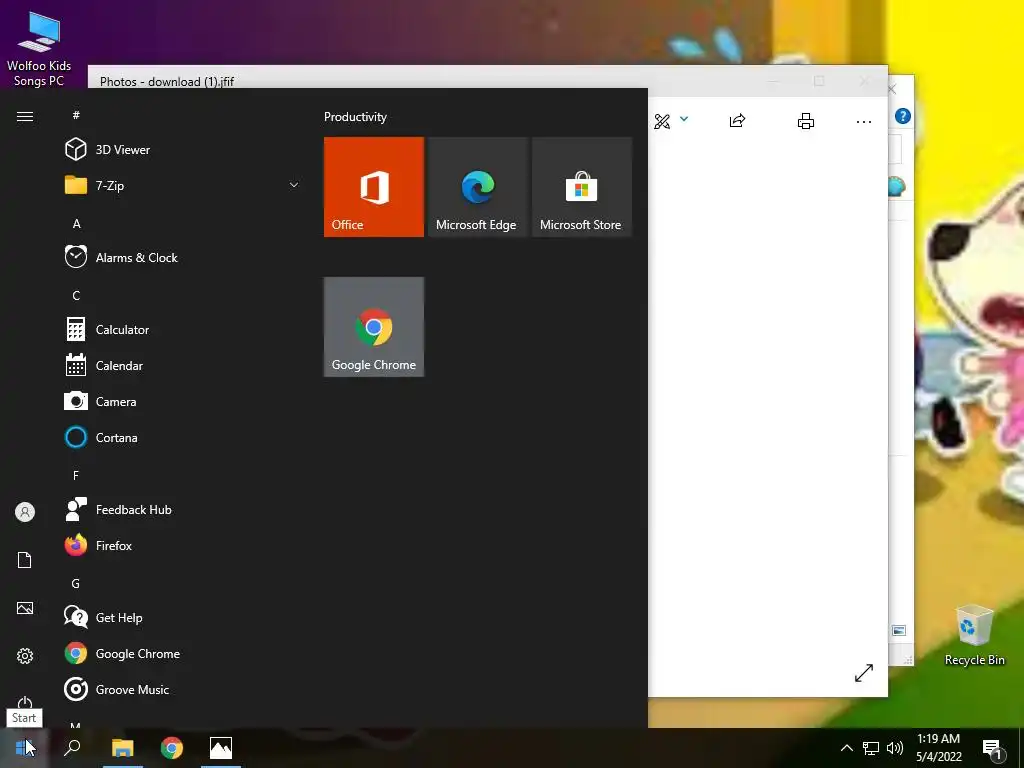
Task: Select Wolfoo Kids Songs PC desktop icon
Action: [x=39, y=49]
